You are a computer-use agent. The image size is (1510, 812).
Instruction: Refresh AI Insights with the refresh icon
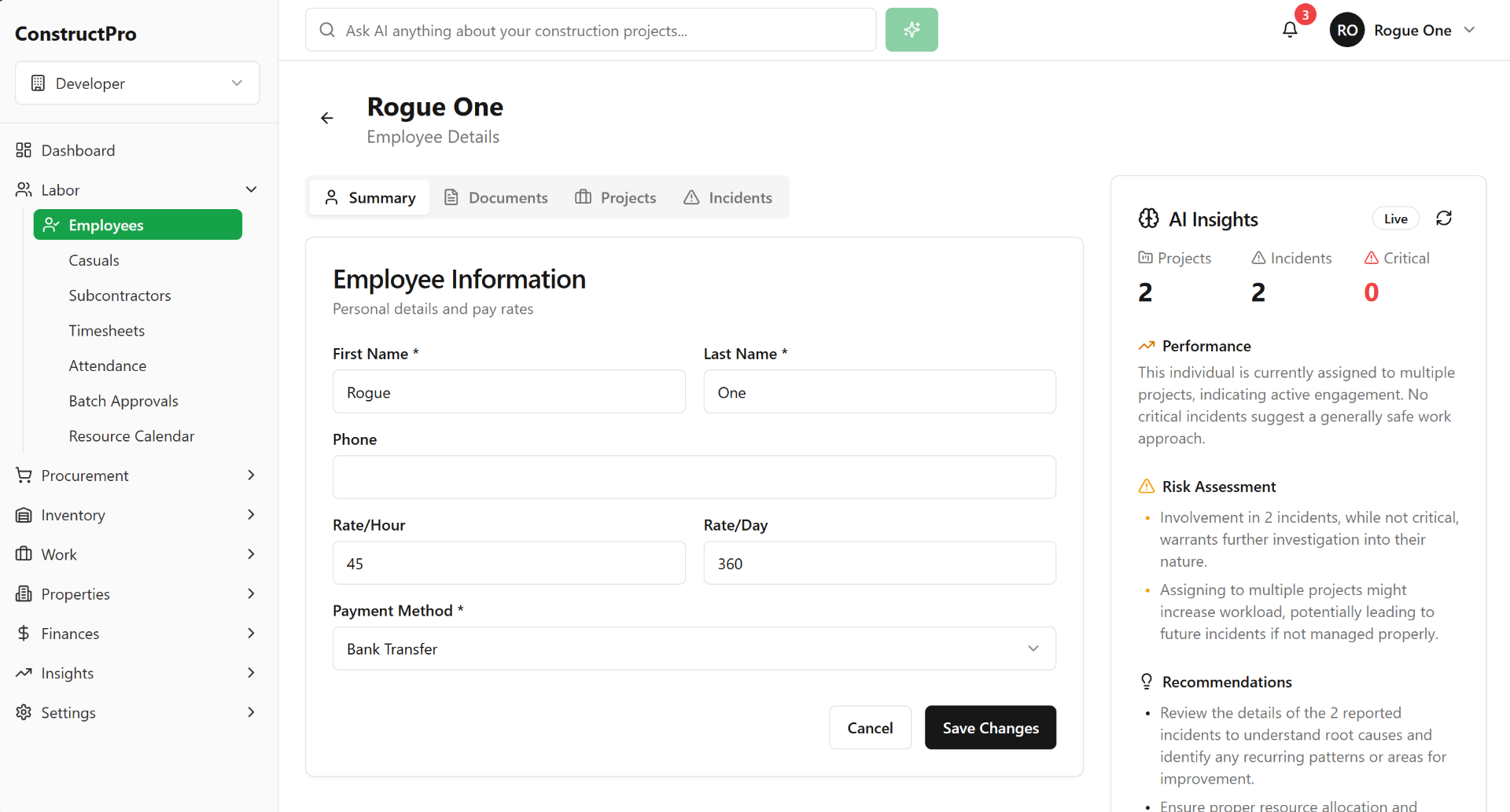coord(1445,218)
